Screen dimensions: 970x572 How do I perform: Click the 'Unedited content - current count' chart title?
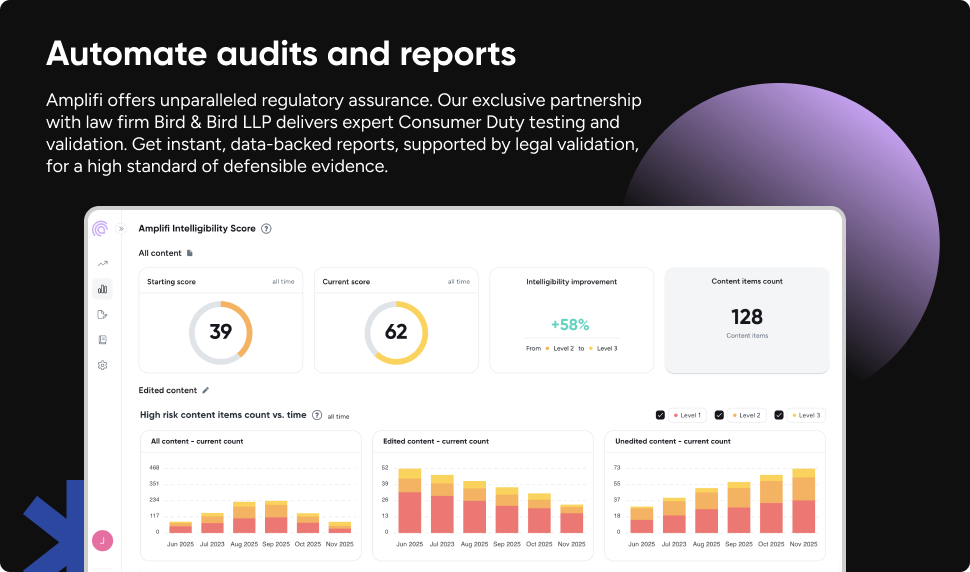(672, 441)
